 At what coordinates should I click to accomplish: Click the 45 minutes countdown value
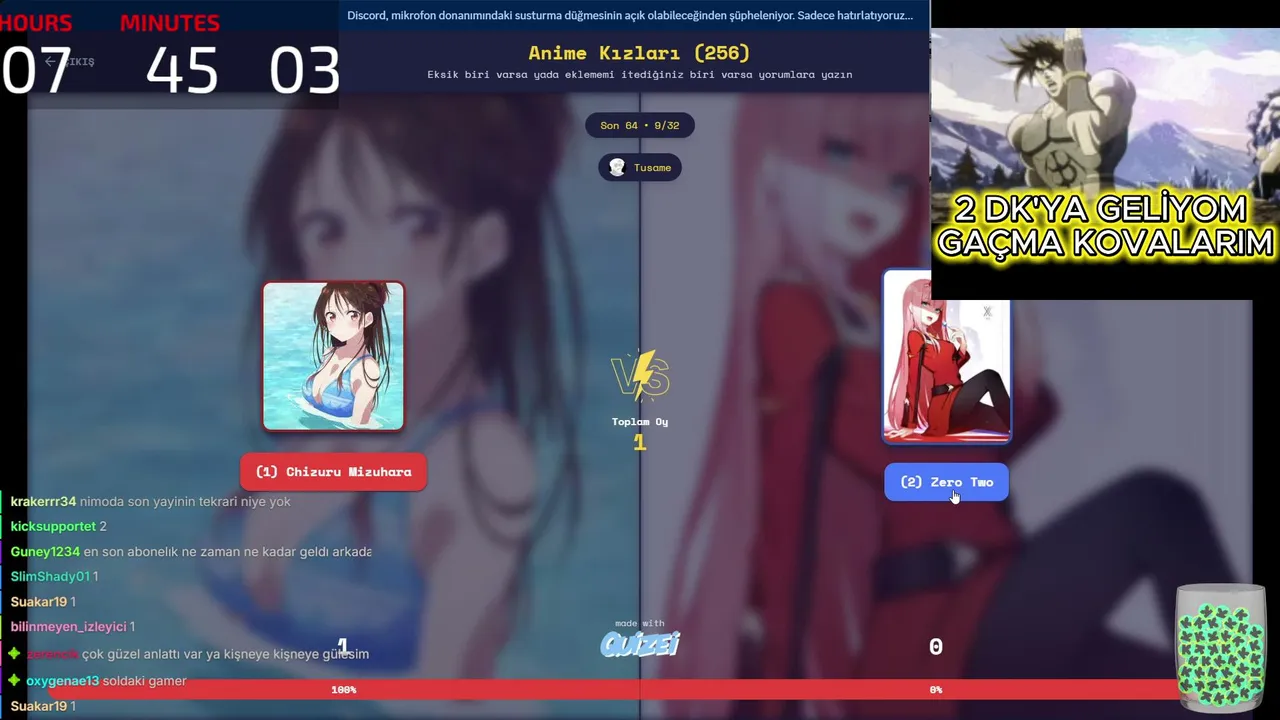pos(182,71)
